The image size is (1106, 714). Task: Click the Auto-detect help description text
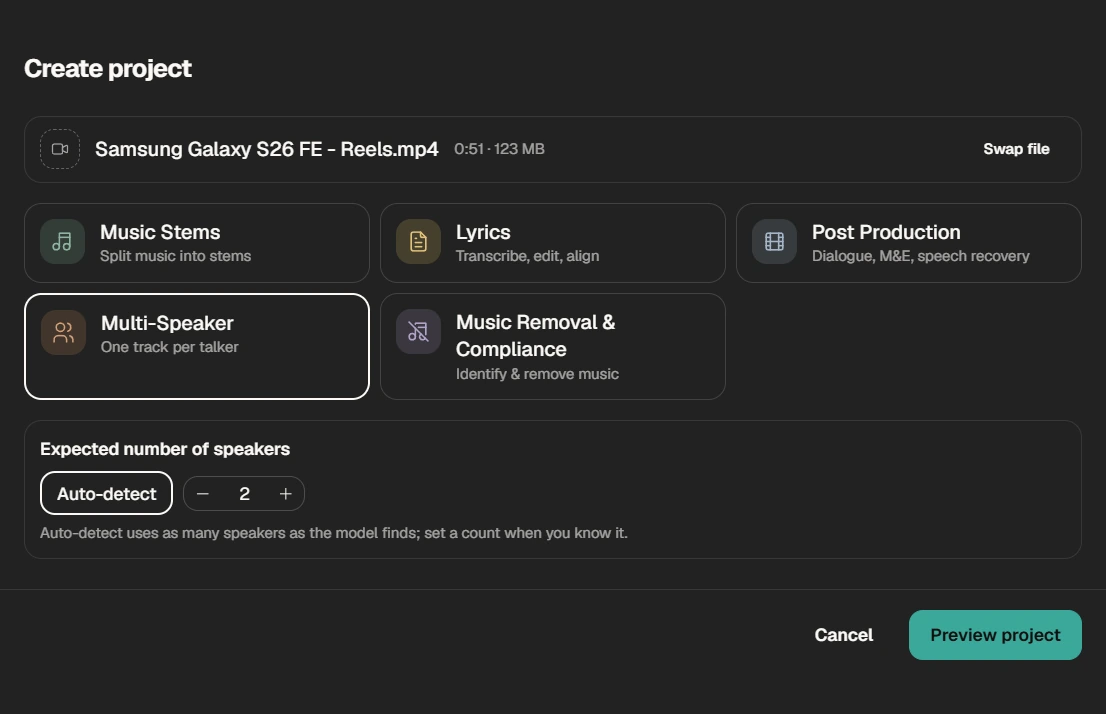click(x=334, y=533)
